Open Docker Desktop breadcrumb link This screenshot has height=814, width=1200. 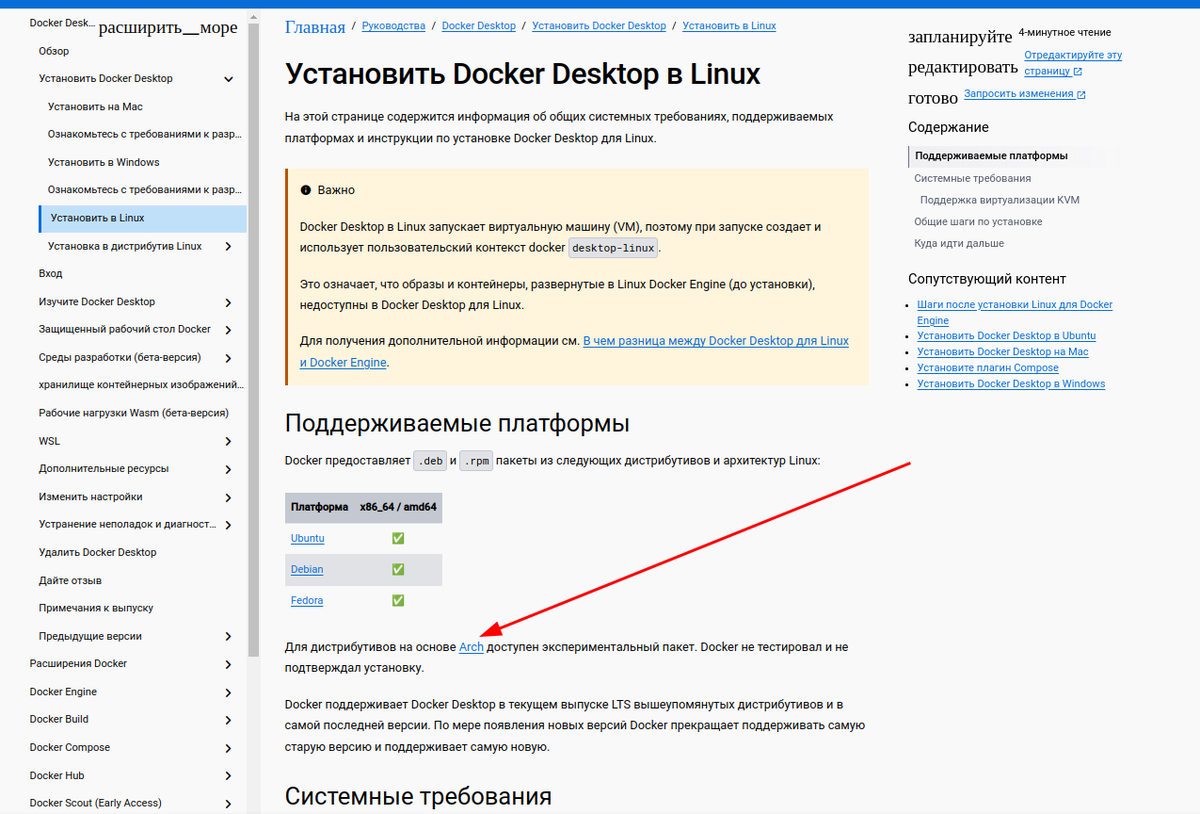pyautogui.click(x=479, y=25)
